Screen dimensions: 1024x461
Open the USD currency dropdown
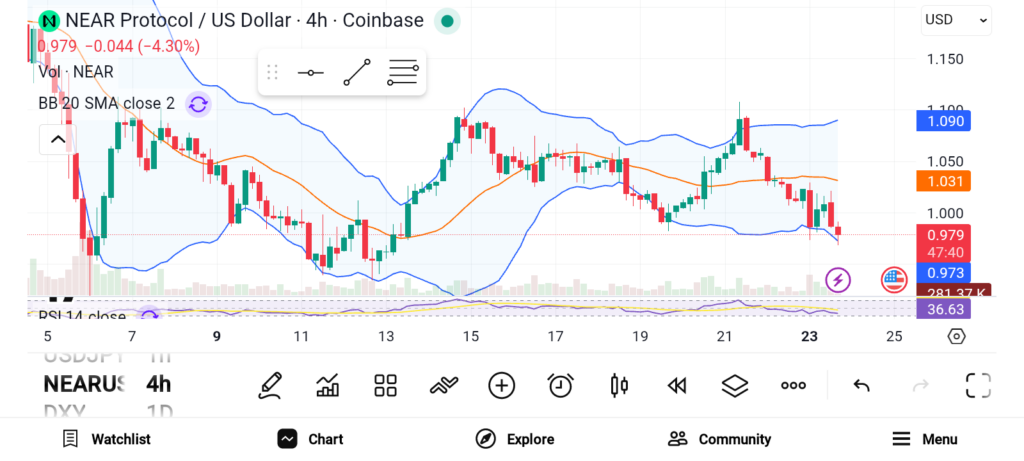coord(956,19)
